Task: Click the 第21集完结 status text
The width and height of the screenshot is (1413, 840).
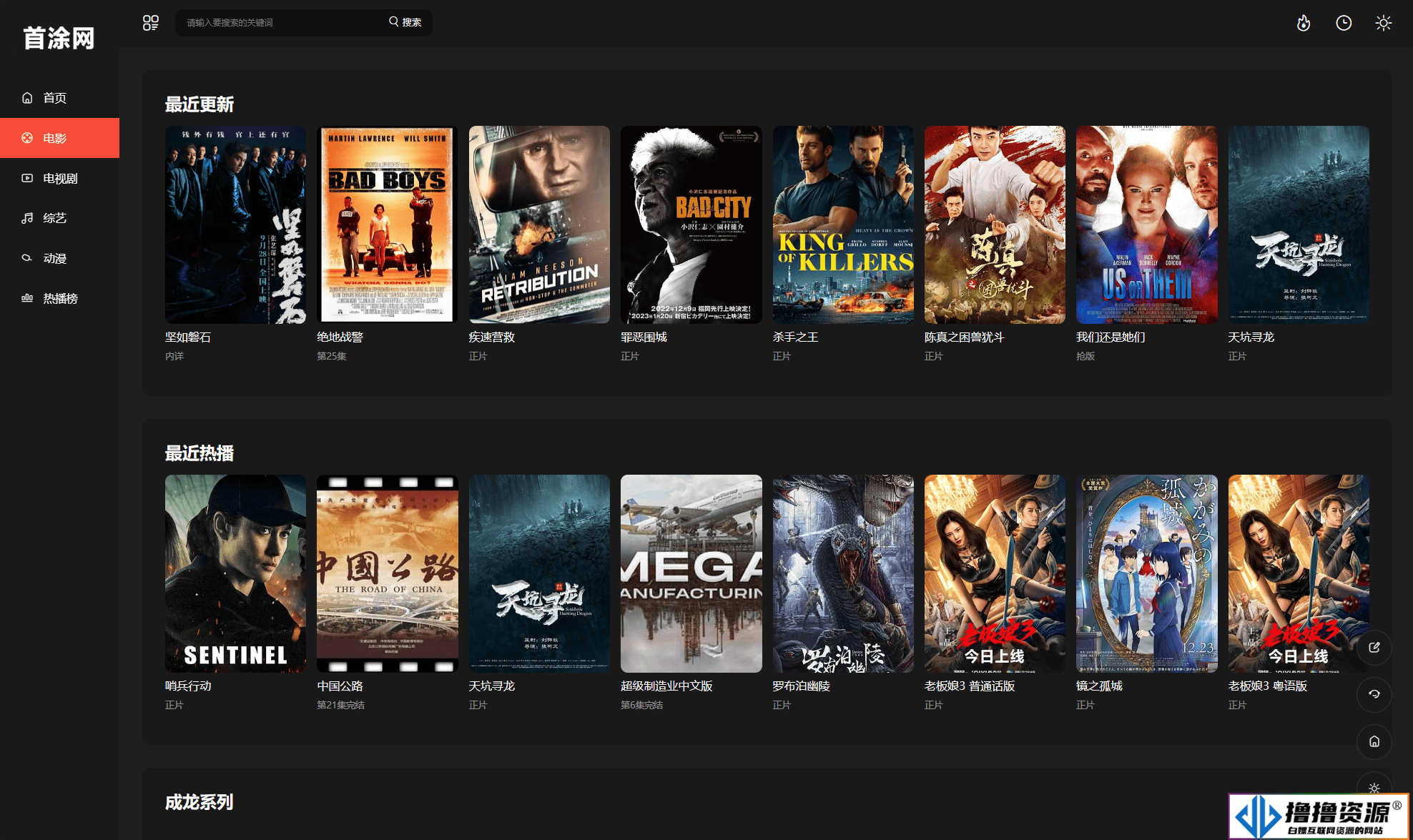Action: point(340,705)
